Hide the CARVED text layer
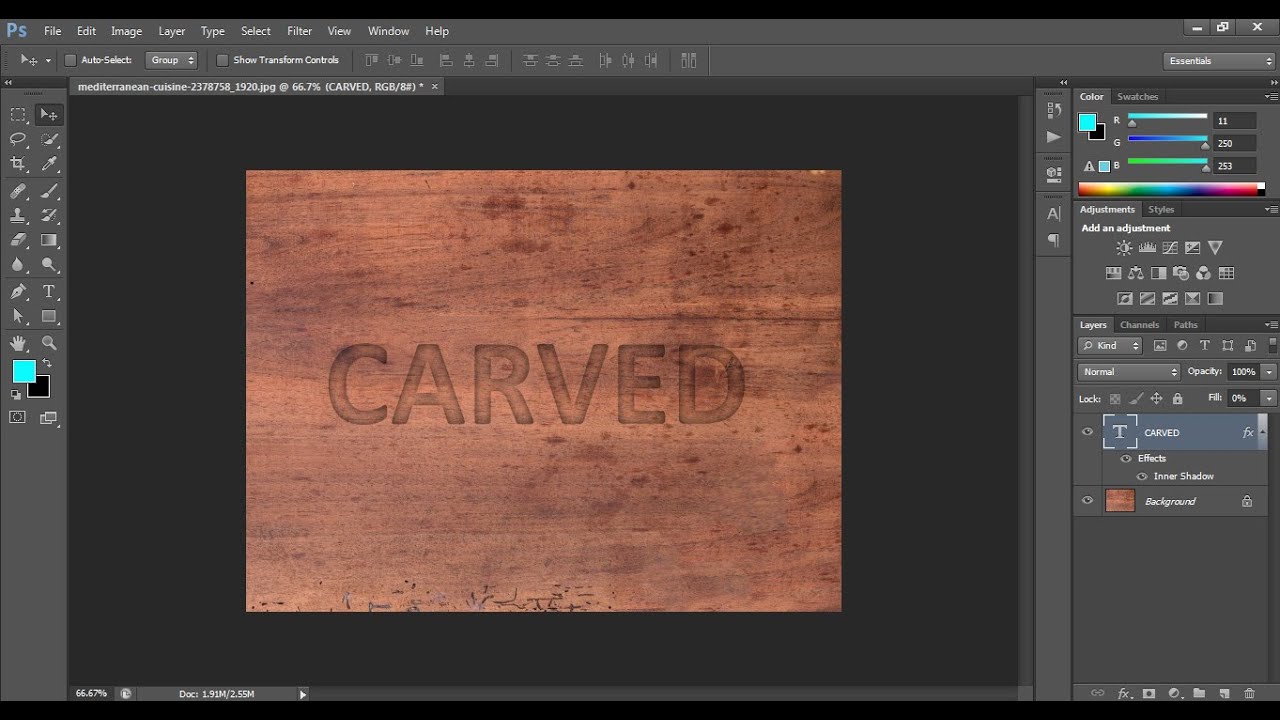This screenshot has height=720, width=1280. click(1088, 432)
